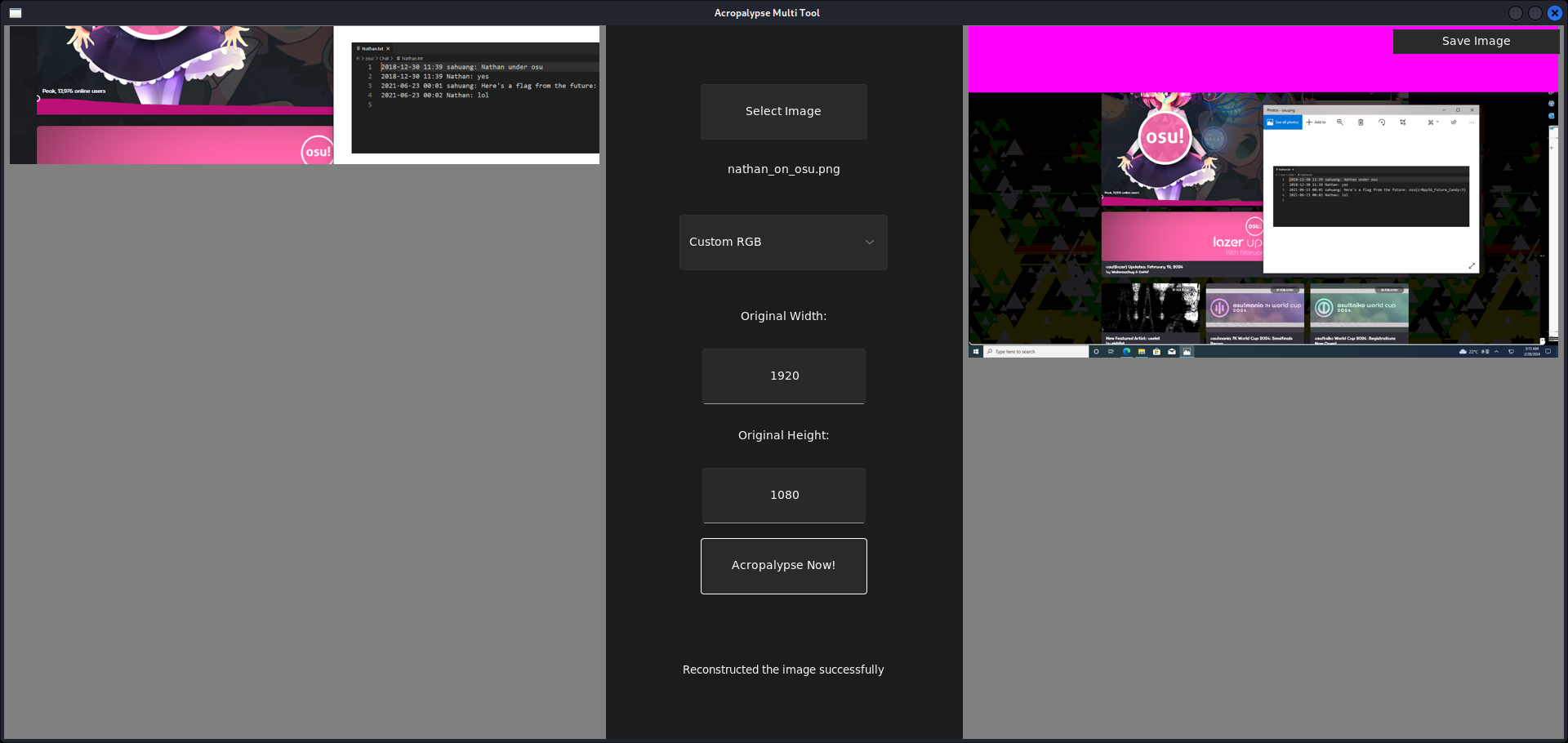The width and height of the screenshot is (1568, 743).
Task: Focus the Original Width field showing 1920
Action: point(783,376)
